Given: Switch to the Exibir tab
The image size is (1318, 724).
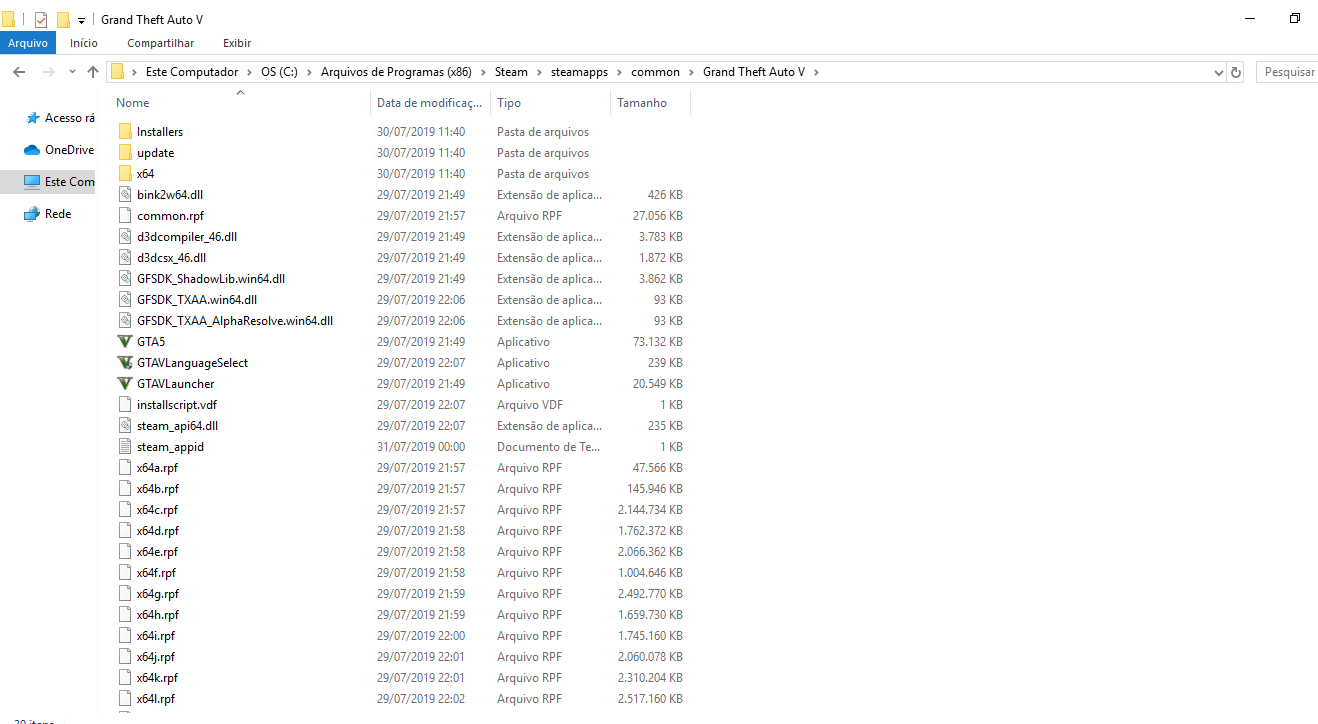Looking at the screenshot, I should (x=236, y=42).
